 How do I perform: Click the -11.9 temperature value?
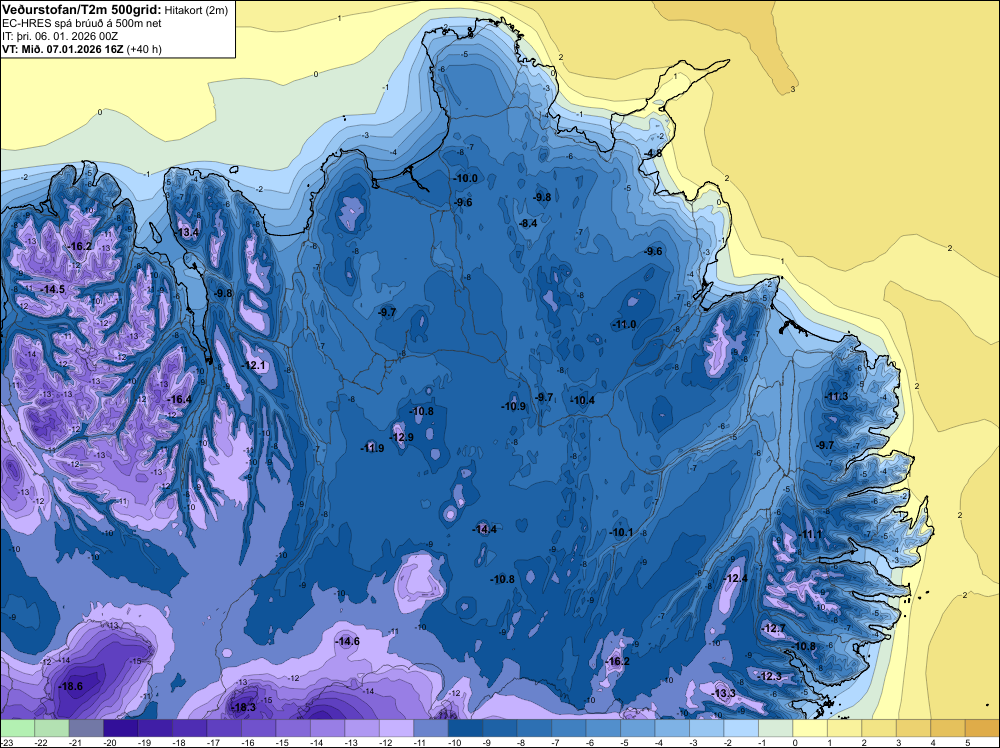372,448
